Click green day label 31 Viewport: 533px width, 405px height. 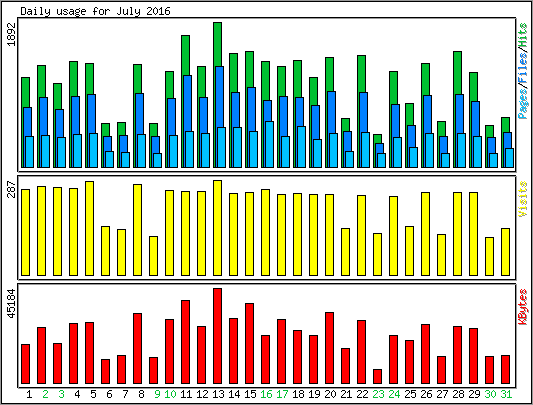click(506, 394)
